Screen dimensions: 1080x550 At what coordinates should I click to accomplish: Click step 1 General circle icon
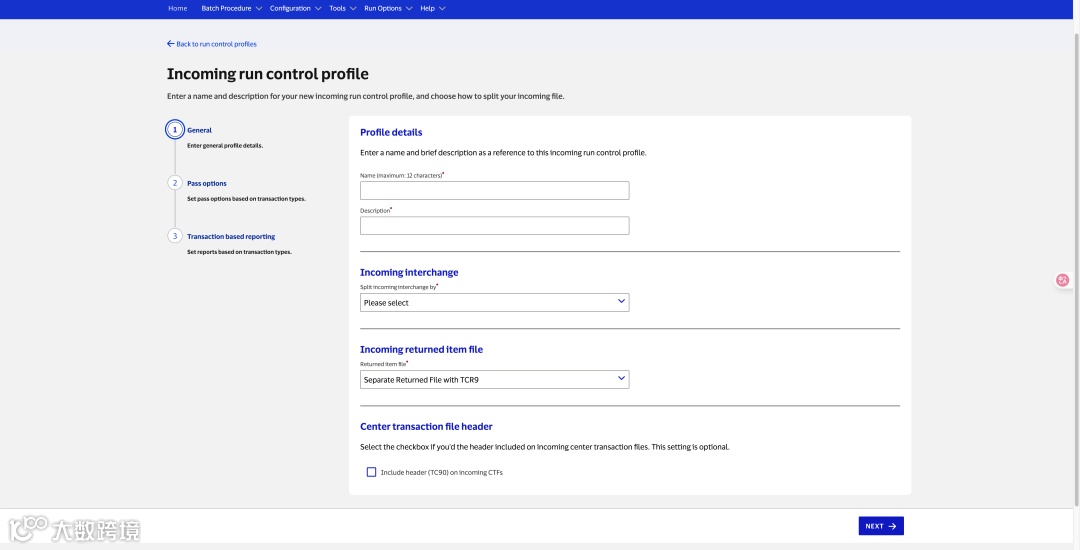pyautogui.click(x=175, y=130)
